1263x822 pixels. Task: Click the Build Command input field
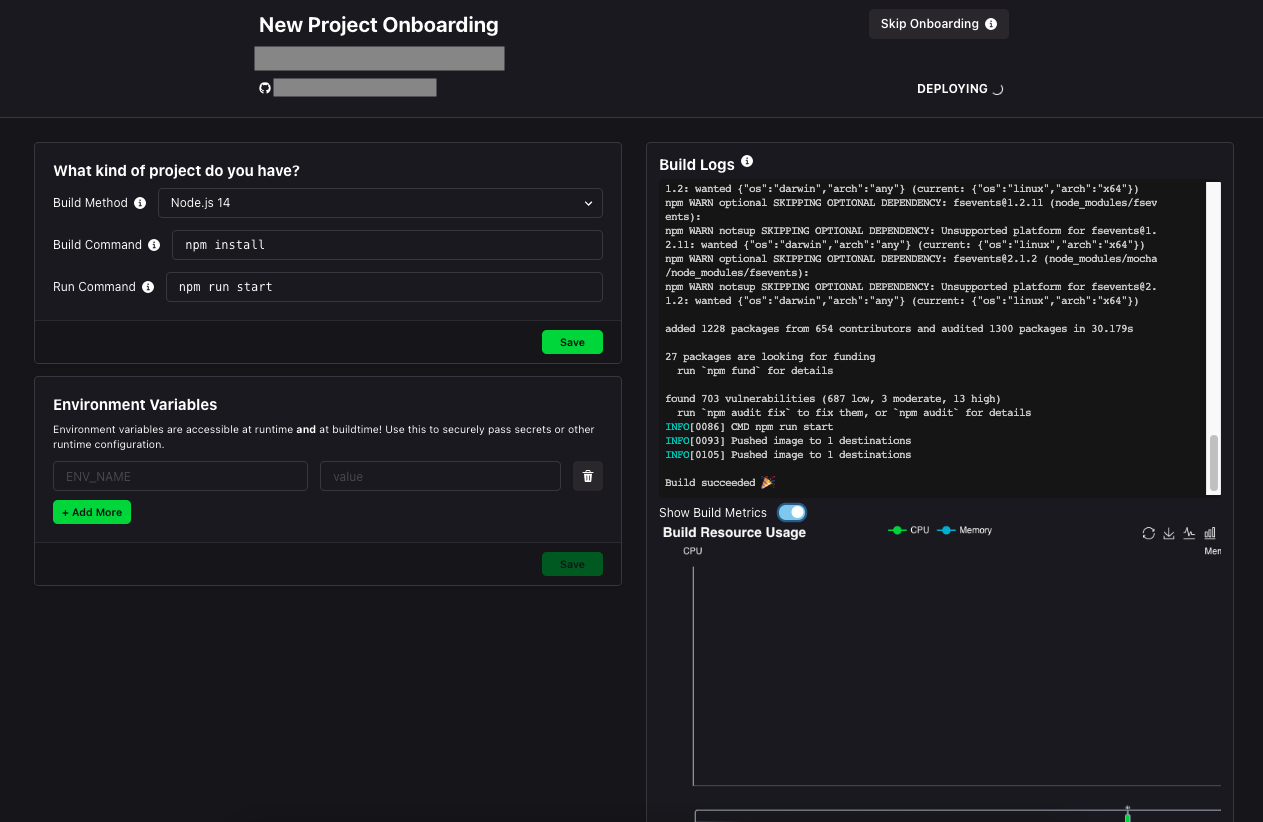[x=387, y=245]
